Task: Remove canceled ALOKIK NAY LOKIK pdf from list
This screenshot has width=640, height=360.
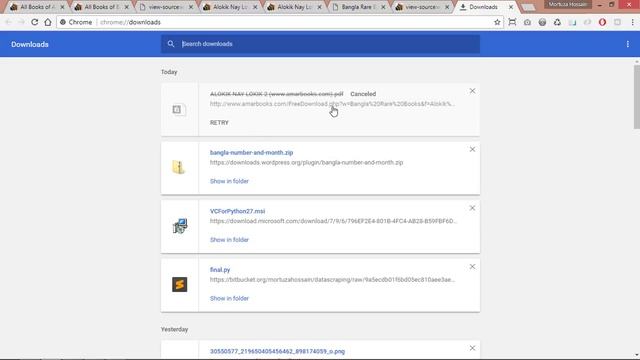Action: [x=472, y=91]
